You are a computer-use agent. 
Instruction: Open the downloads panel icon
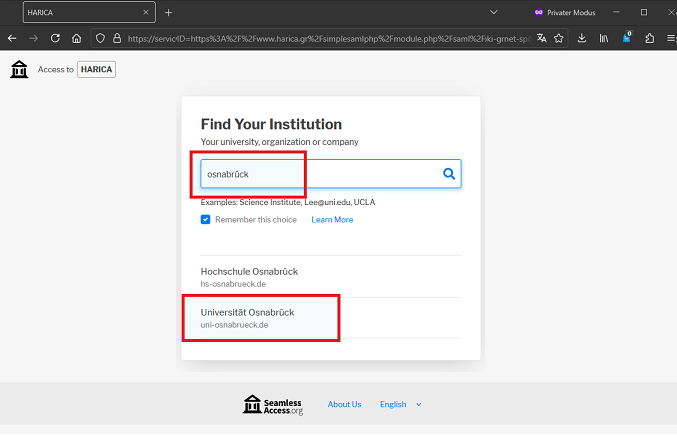pos(582,38)
